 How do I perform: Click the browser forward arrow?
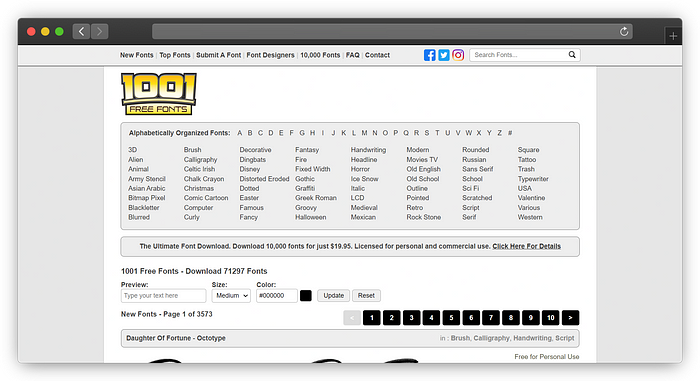click(100, 31)
